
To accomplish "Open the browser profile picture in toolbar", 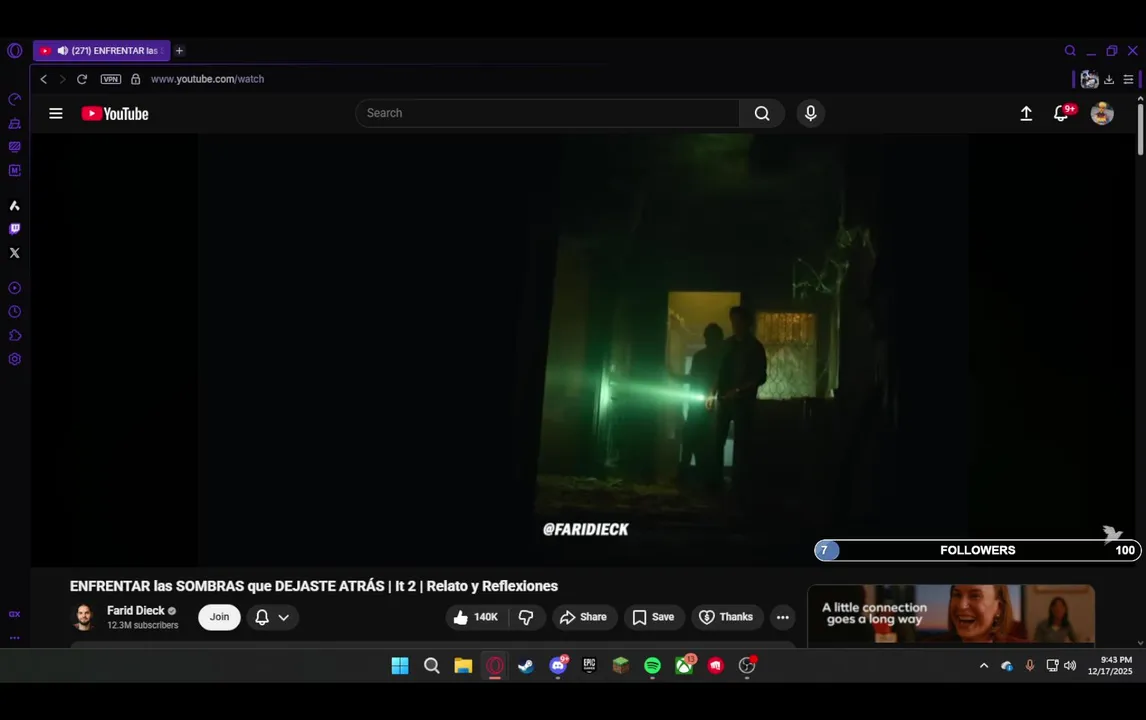I will click(1089, 79).
